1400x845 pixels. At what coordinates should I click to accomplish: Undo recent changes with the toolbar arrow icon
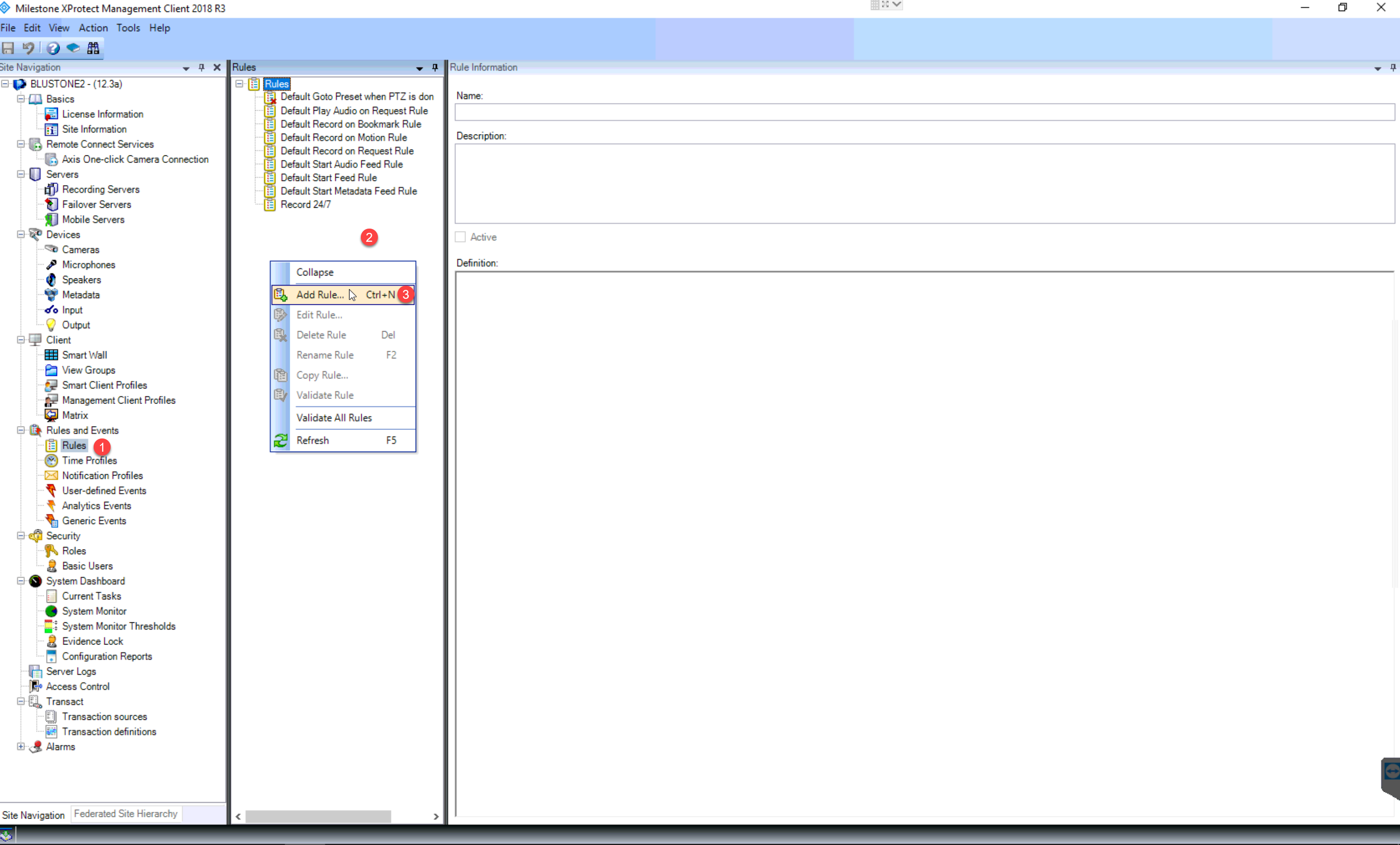[x=29, y=48]
